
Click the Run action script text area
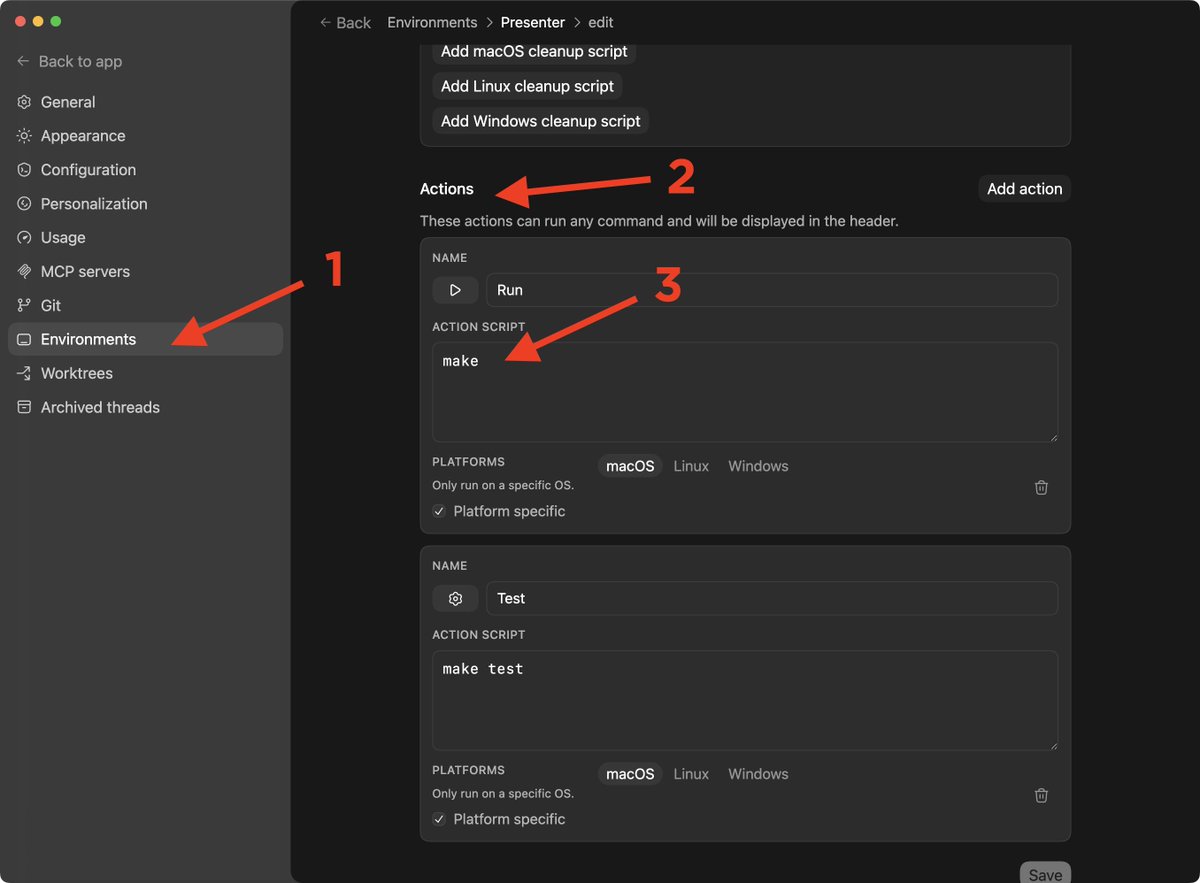click(744, 400)
